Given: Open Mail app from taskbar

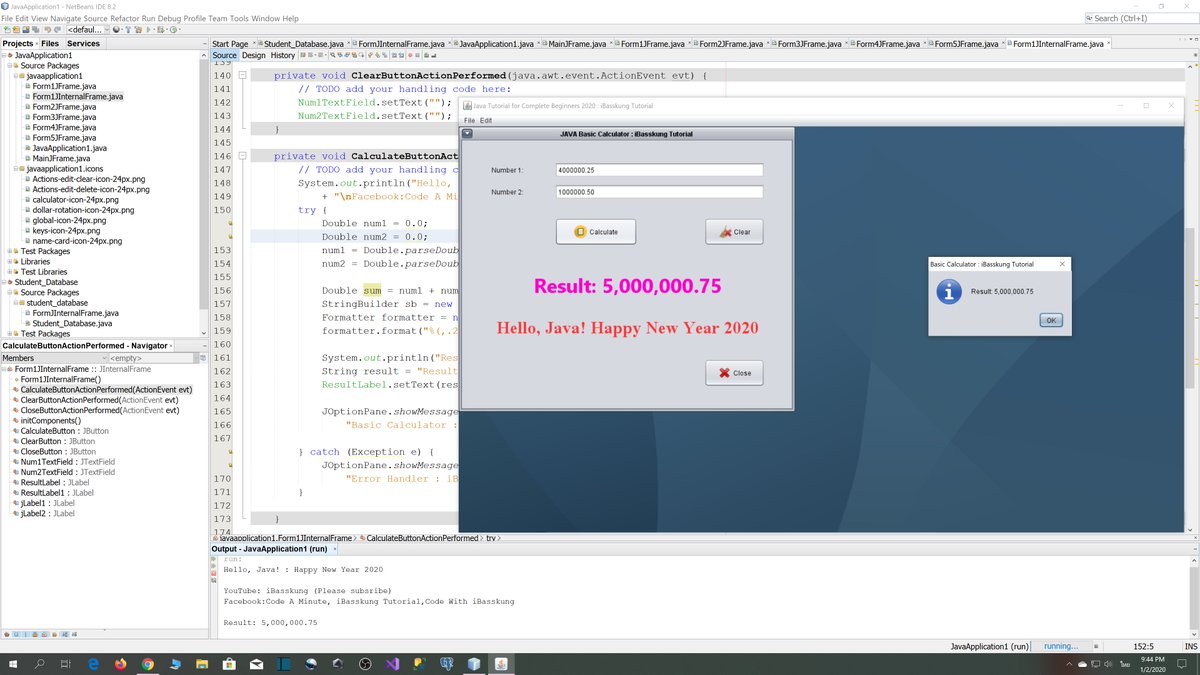Looking at the screenshot, I should pos(256,663).
